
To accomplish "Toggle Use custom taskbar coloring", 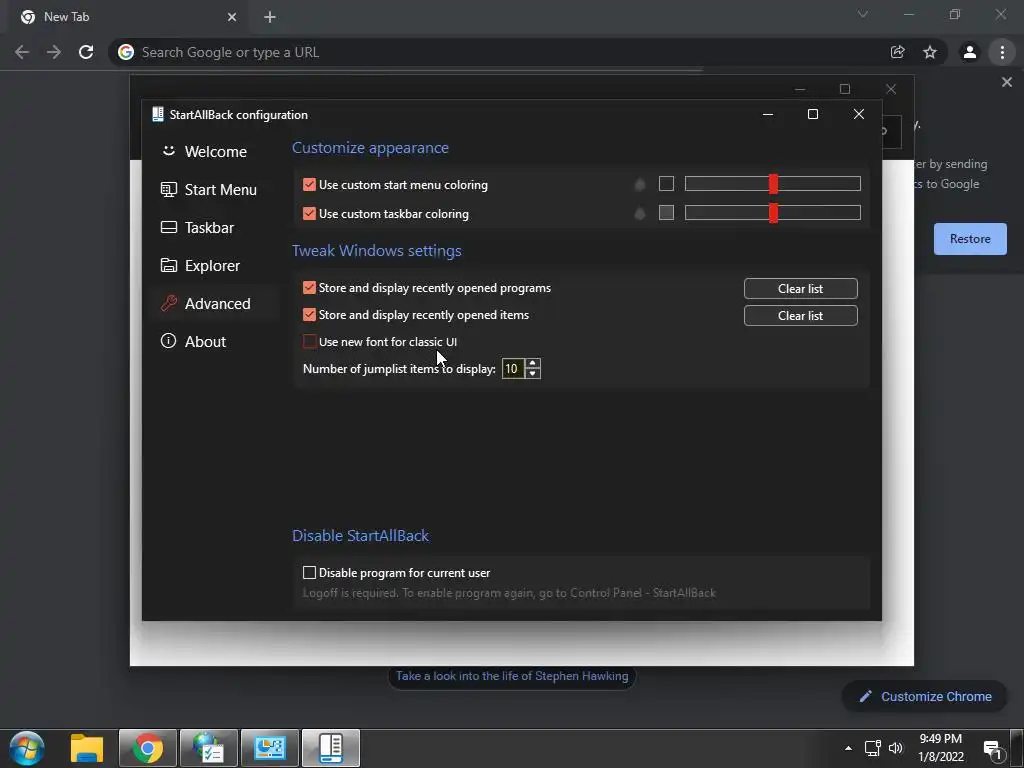I will (310, 214).
